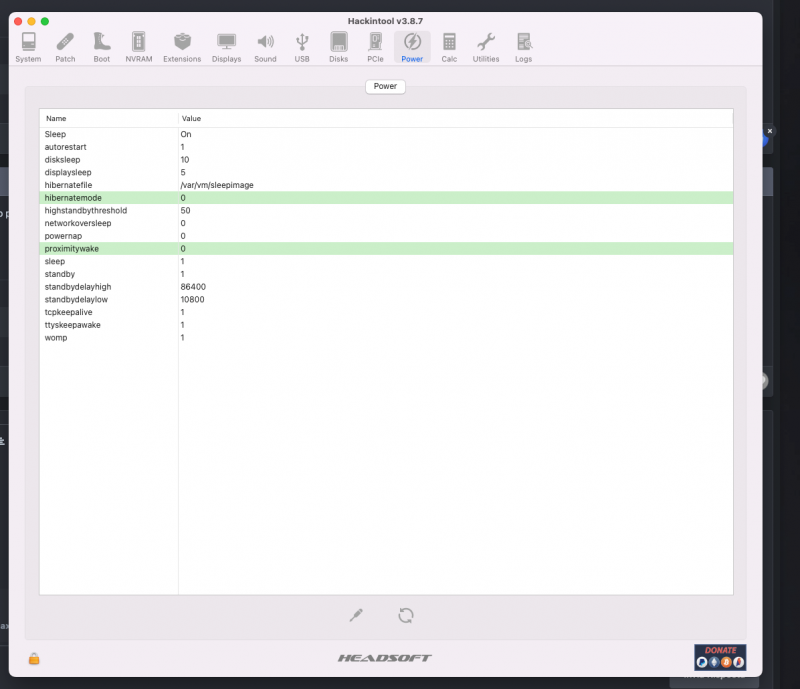The height and width of the screenshot is (689, 800).
Task: Click the orange lock icon
Action: [34, 659]
